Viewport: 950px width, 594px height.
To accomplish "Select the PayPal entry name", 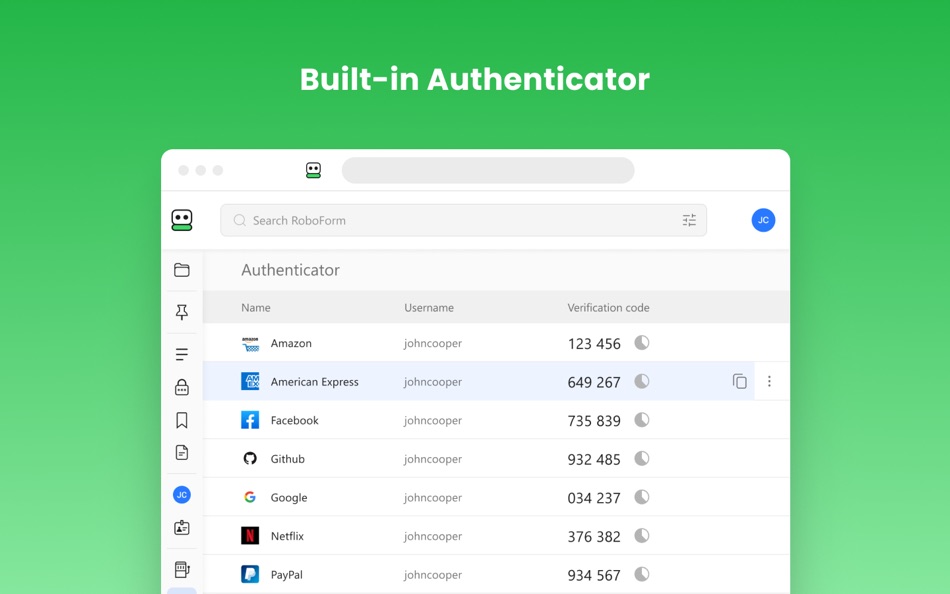I will pos(287,575).
